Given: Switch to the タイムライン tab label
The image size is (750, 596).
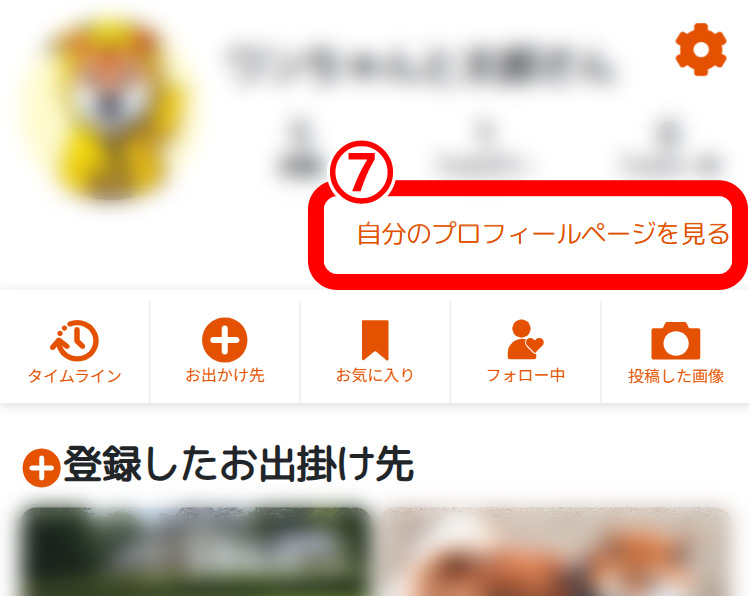Looking at the screenshot, I should pos(75,376).
